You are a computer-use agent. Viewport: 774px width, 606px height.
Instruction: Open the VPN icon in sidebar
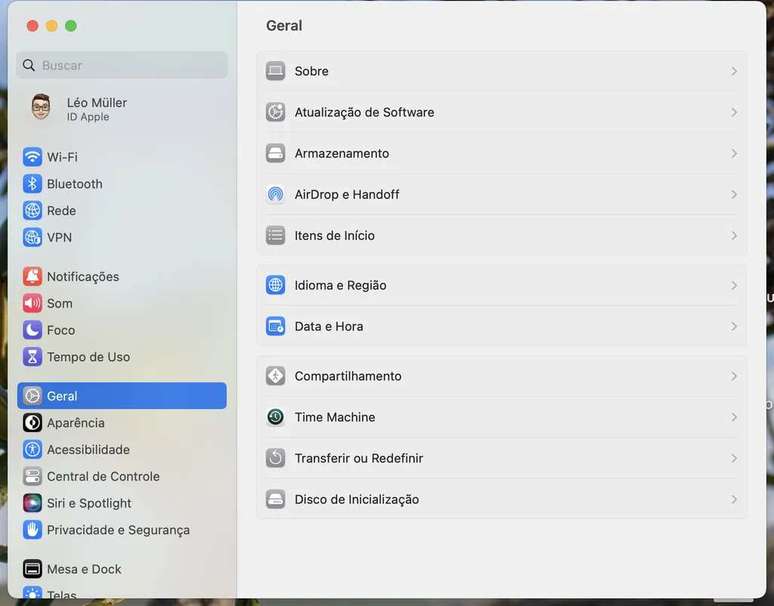click(33, 237)
